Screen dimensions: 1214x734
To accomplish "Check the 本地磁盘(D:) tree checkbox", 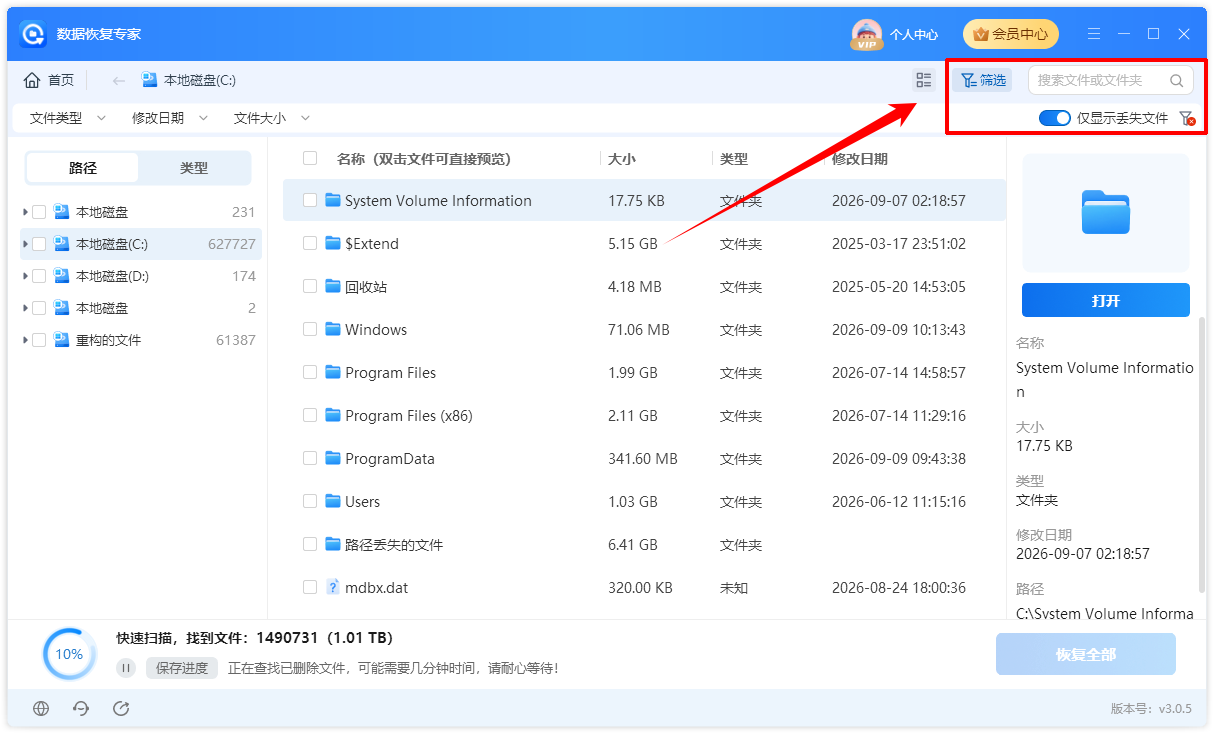I will (39, 276).
